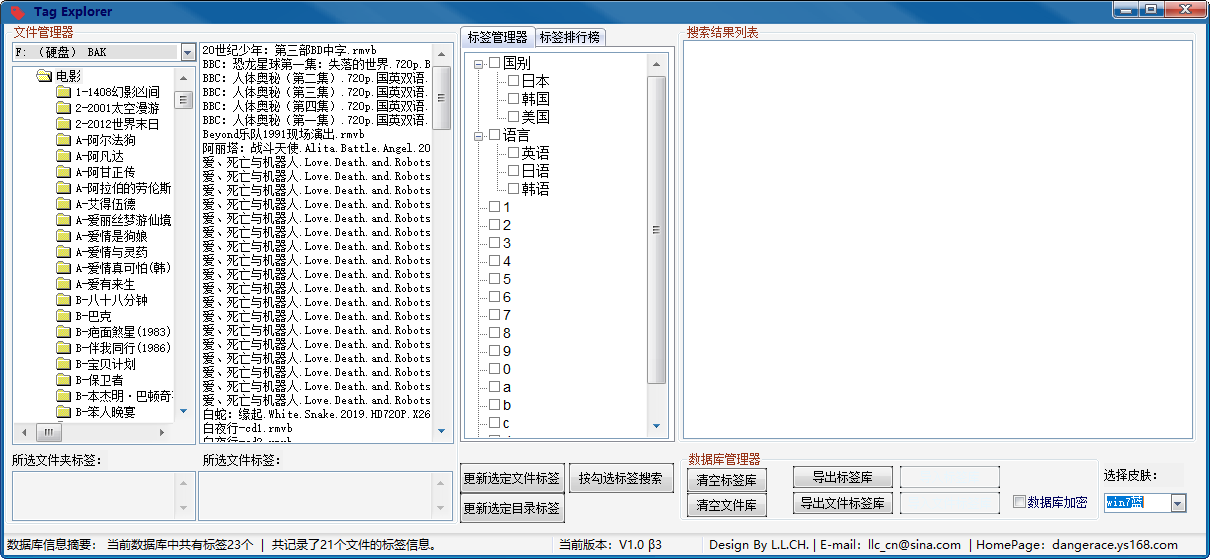The image size is (1210, 559).
Task: Switch to the 标签排行榜 tab
Action: pos(571,38)
